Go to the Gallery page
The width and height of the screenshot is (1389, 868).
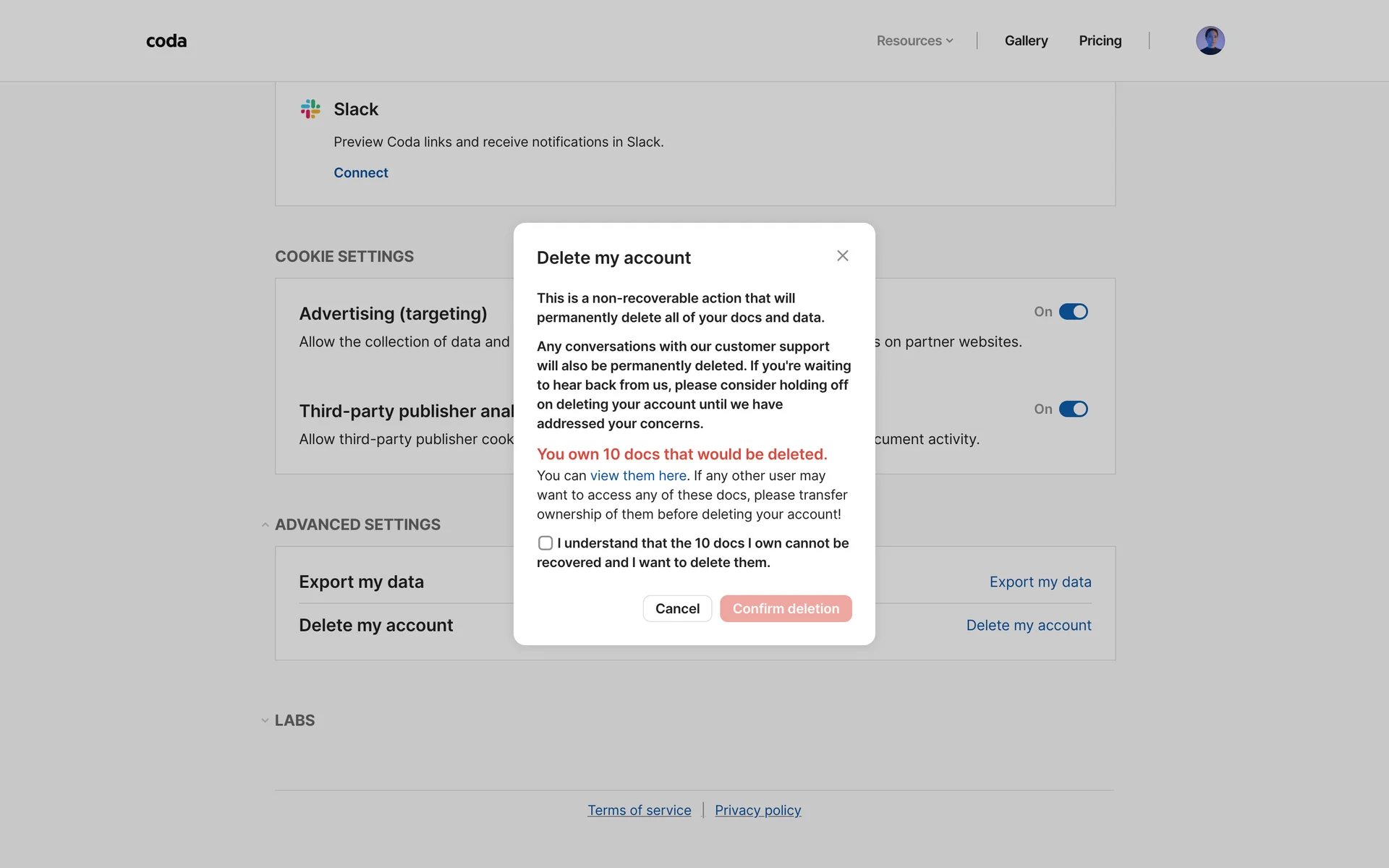(1026, 41)
